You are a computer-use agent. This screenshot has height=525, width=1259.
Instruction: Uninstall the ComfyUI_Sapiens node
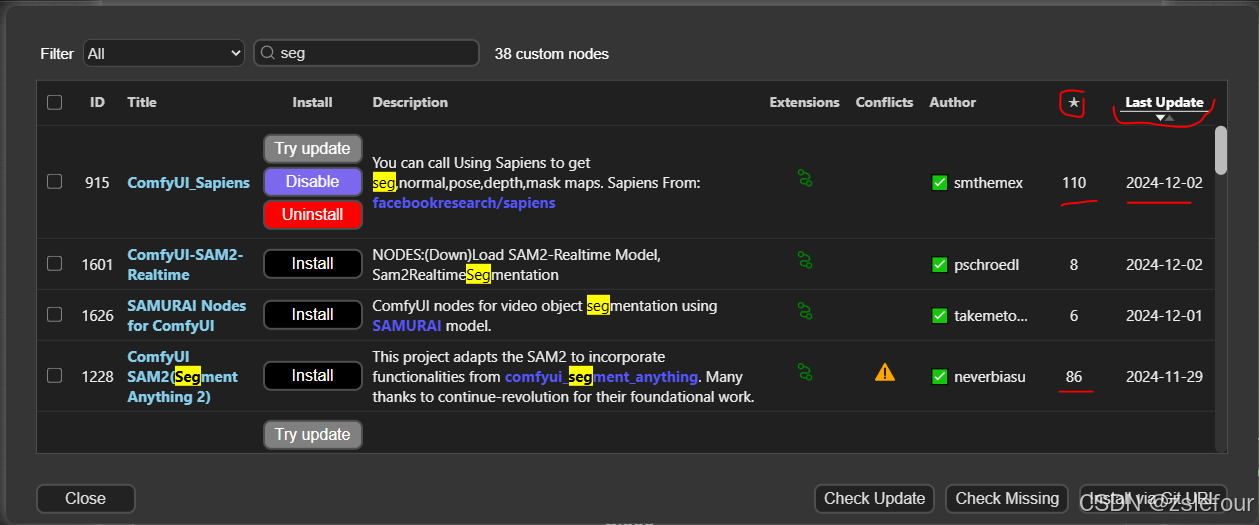click(x=313, y=214)
